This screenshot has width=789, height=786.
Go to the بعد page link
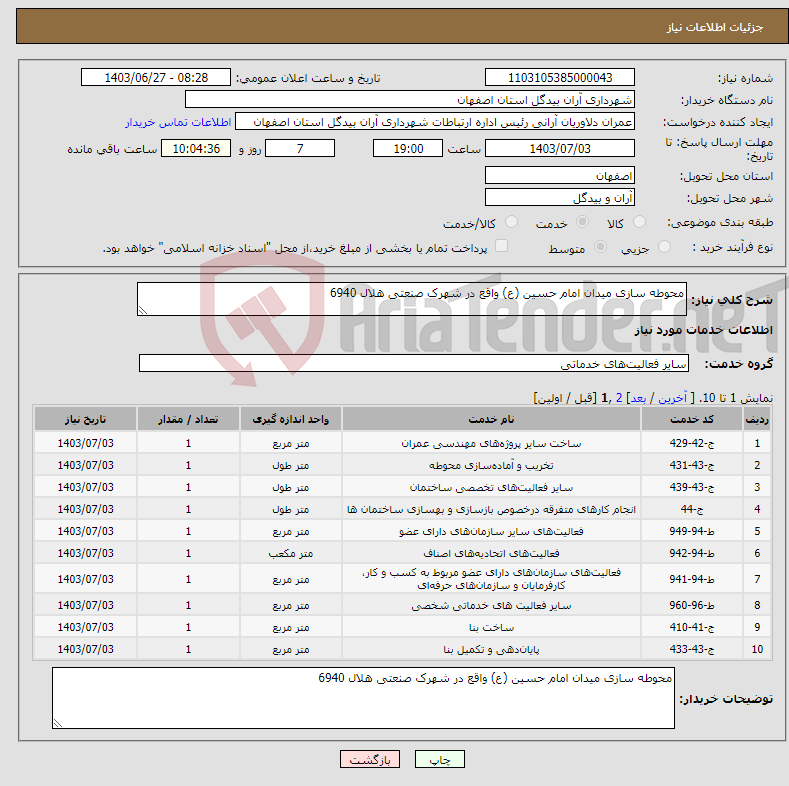[638, 398]
